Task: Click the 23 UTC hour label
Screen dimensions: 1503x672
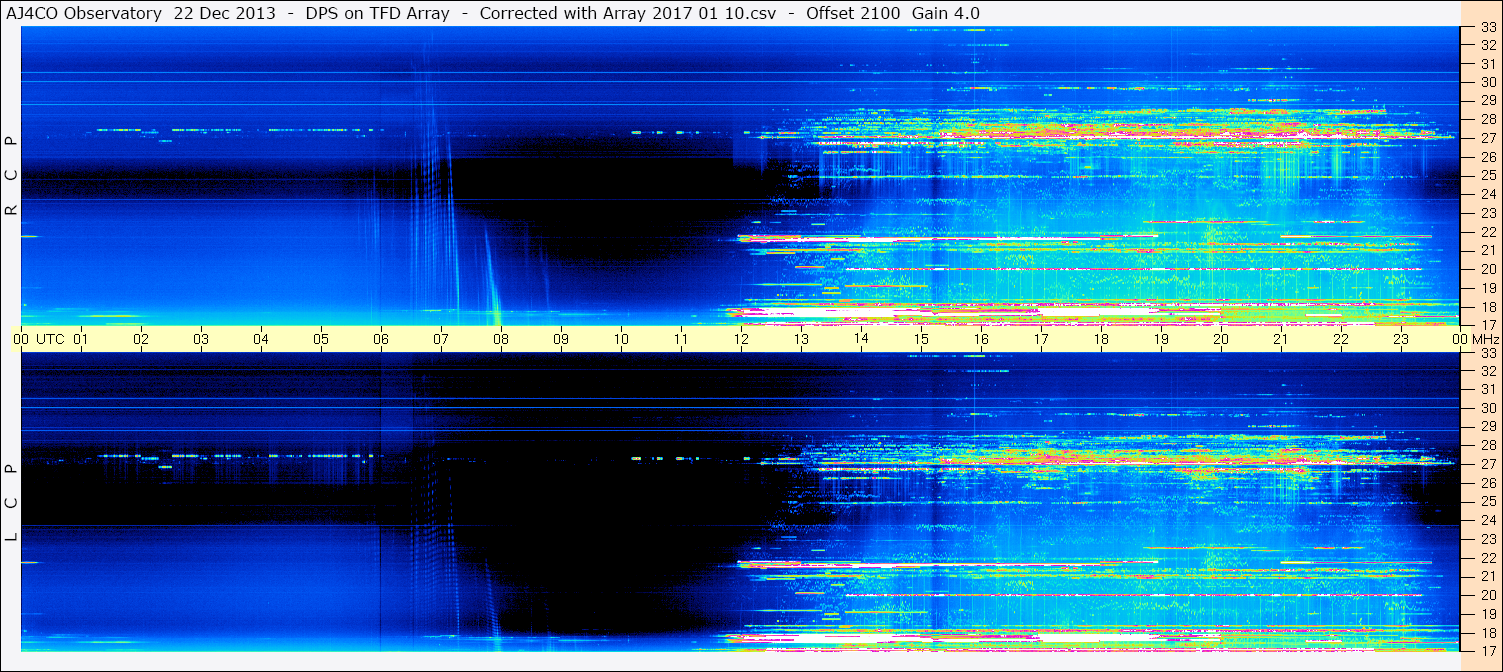Action: click(x=1401, y=339)
